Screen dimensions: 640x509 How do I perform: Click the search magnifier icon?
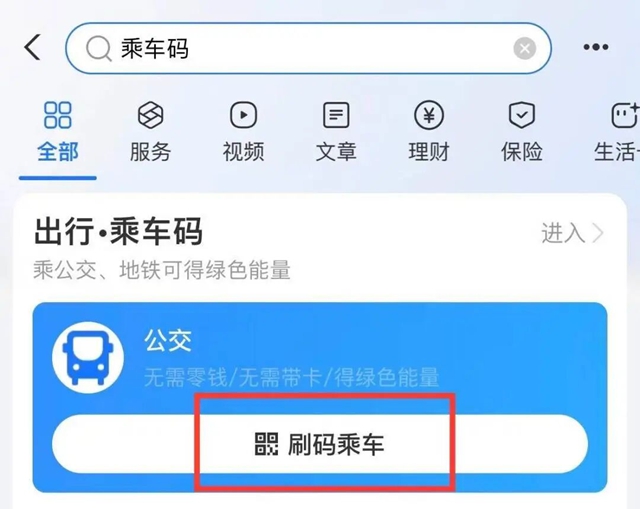click(x=98, y=48)
